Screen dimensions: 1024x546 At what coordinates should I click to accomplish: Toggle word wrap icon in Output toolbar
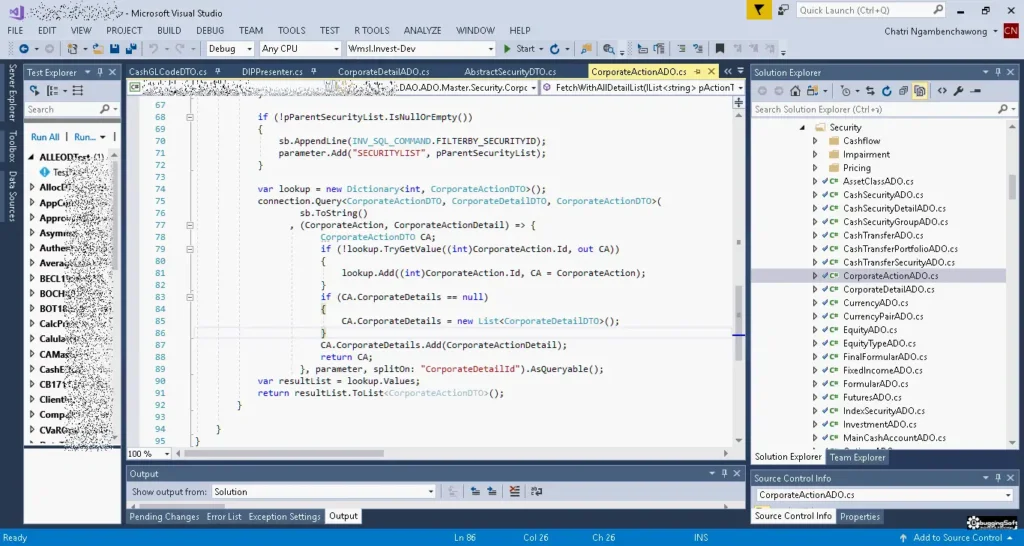[x=536, y=492]
